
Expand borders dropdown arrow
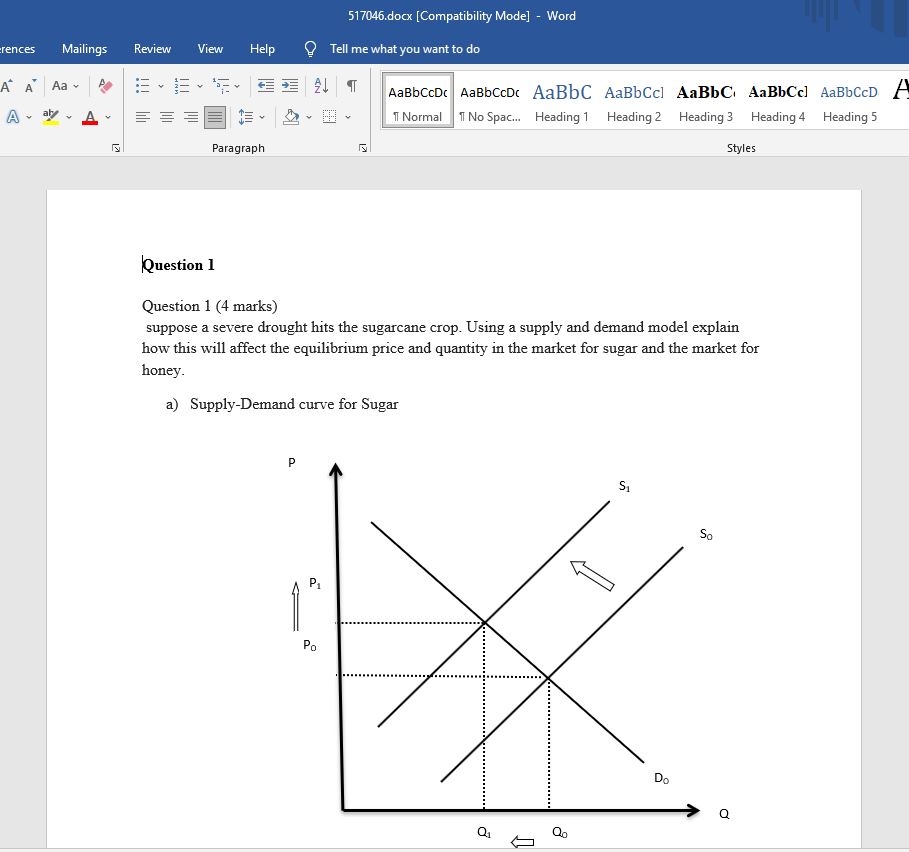tap(348, 118)
